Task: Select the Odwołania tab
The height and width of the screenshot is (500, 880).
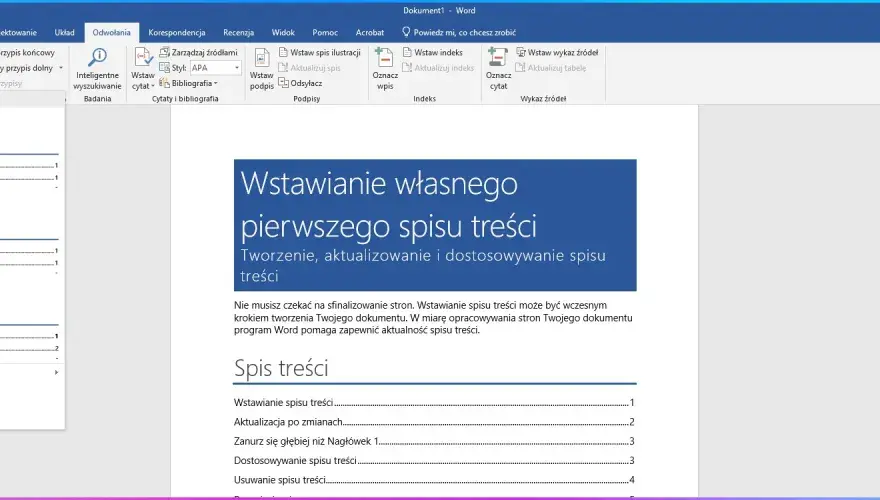Action: pyautogui.click(x=112, y=33)
